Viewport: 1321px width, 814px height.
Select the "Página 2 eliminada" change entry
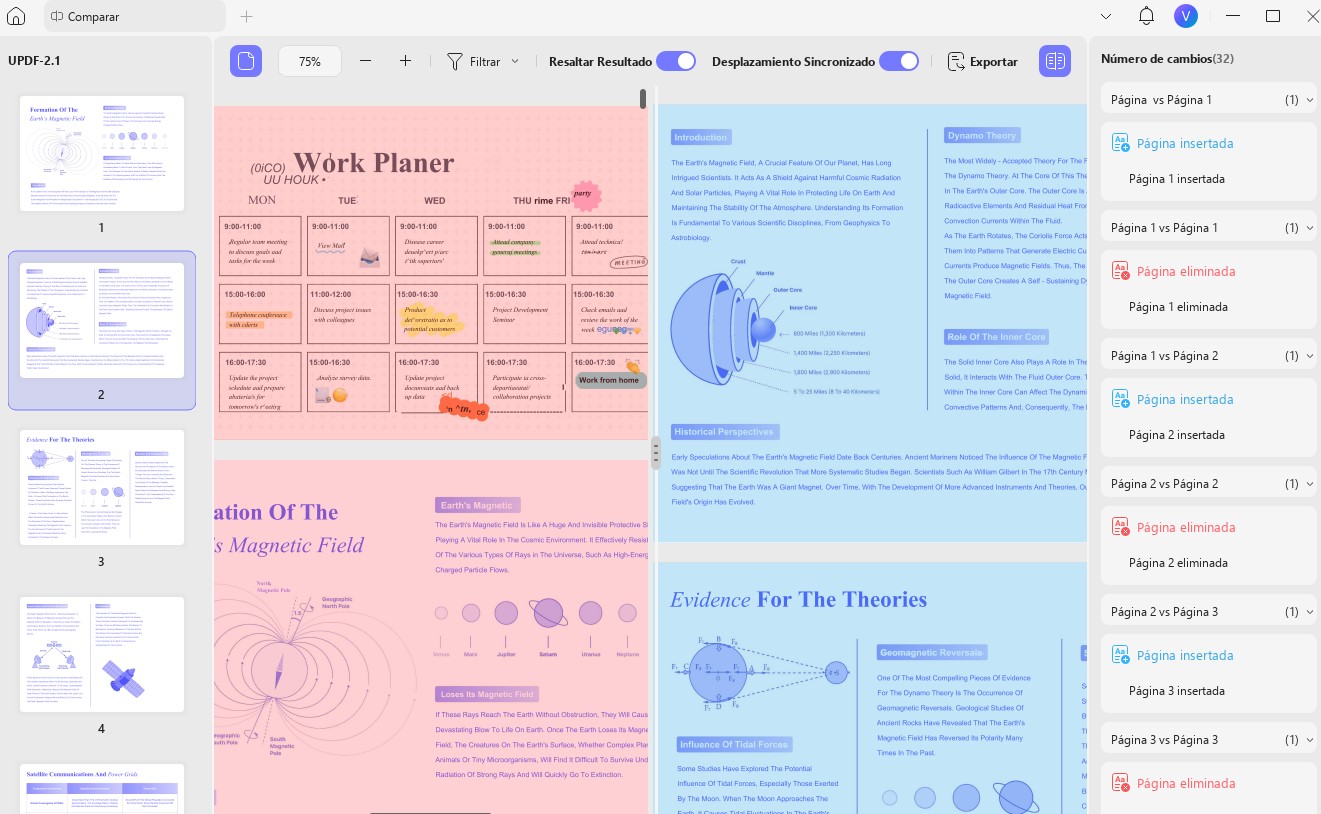coord(1209,545)
